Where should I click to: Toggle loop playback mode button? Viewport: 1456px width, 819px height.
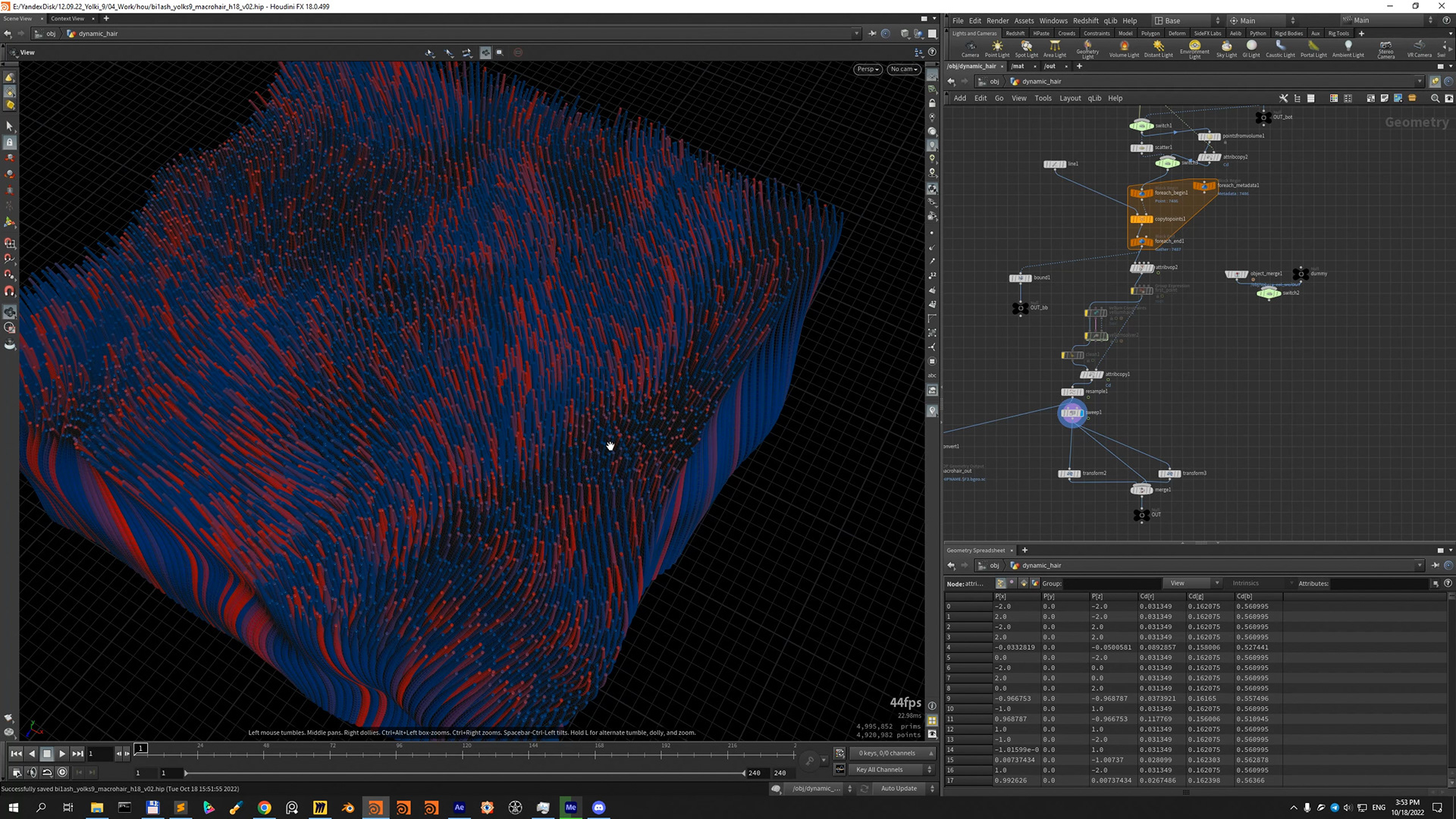(47, 772)
